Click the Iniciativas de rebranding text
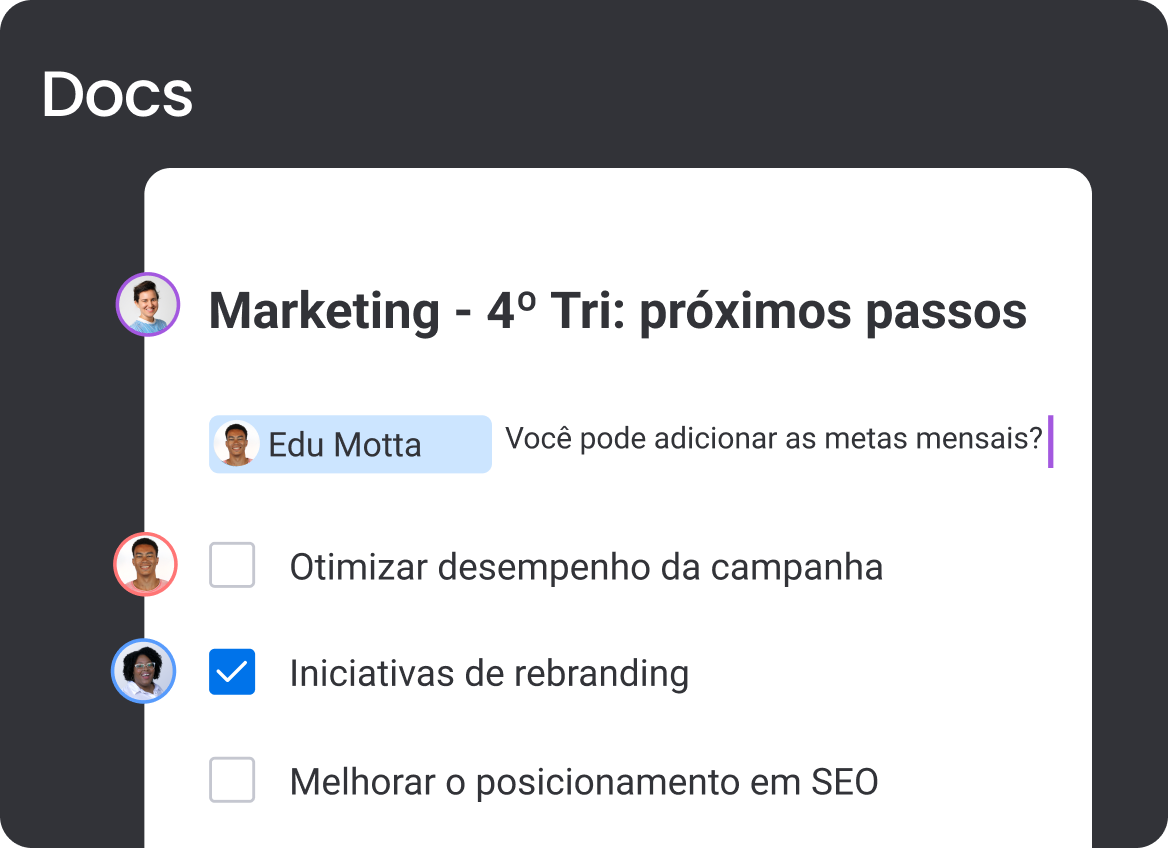1168x848 pixels. [489, 674]
